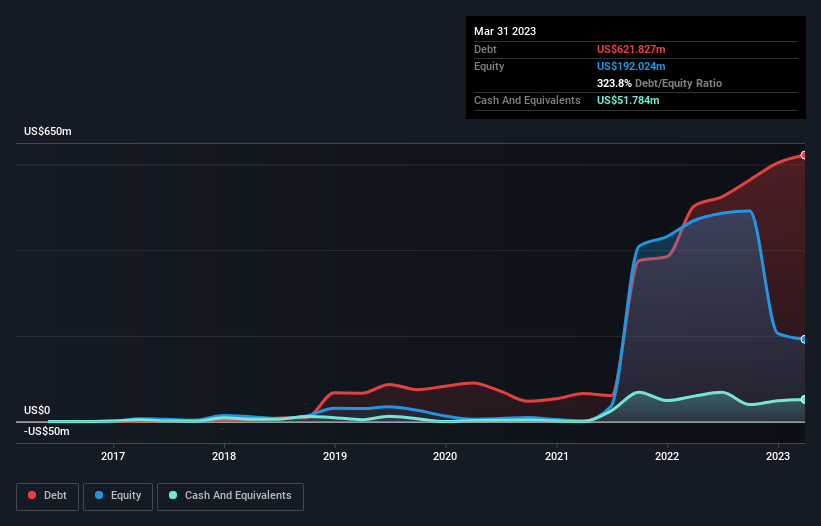Click the Mar 31 2023 tooltip date

point(505,31)
